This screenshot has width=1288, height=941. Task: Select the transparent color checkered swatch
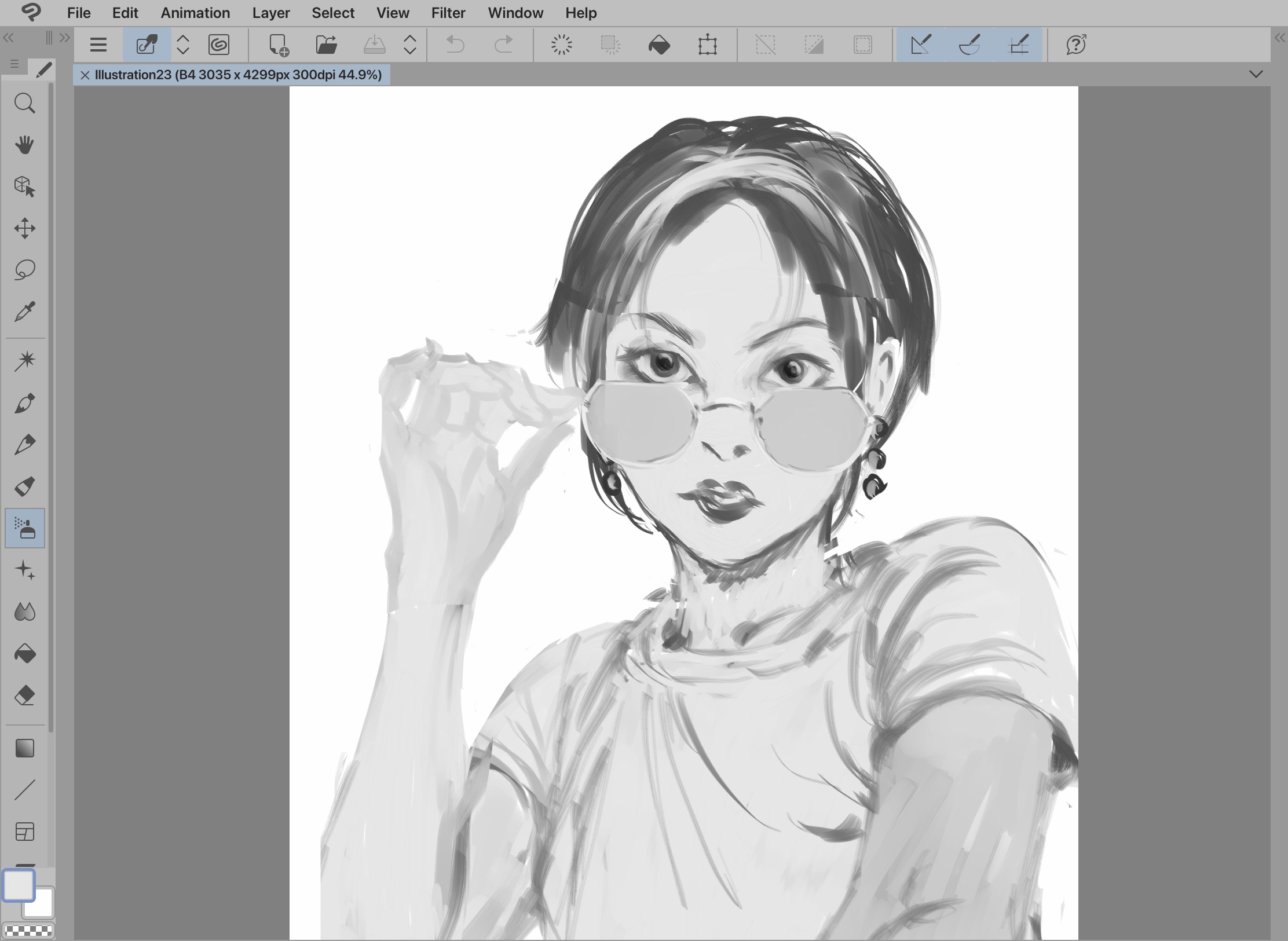click(28, 931)
